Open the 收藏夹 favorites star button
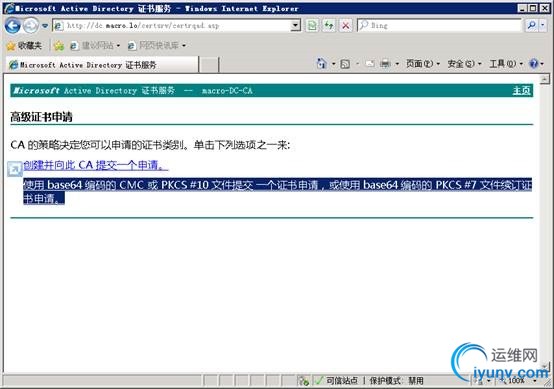Viewport: 554px width, 389px height. (x=24, y=46)
